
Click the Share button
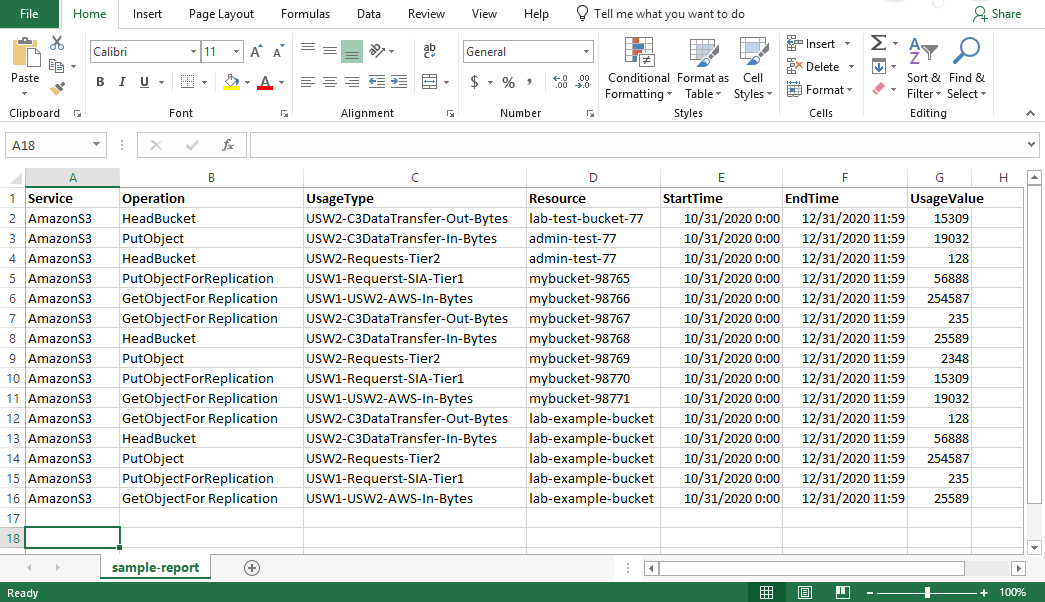(997, 13)
